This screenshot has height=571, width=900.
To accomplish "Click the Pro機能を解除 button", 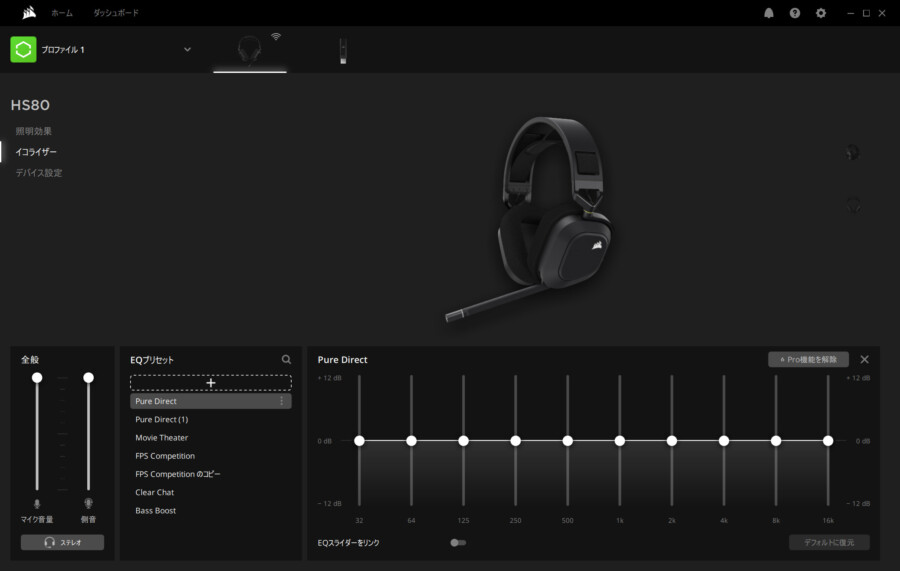I will click(808, 359).
